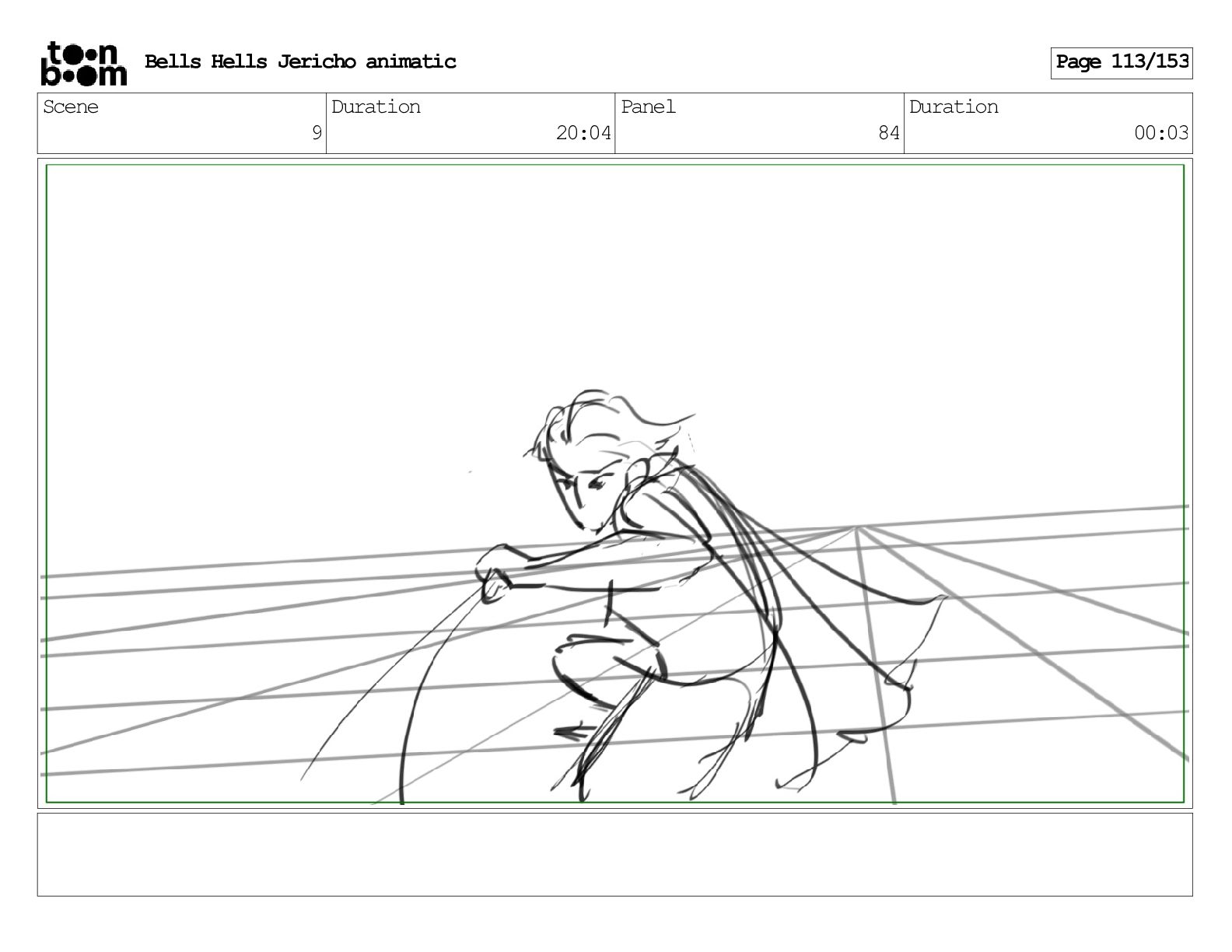Screen dimensions: 1232x952
Task: Select the Panel field showing 84
Action: coord(759,123)
